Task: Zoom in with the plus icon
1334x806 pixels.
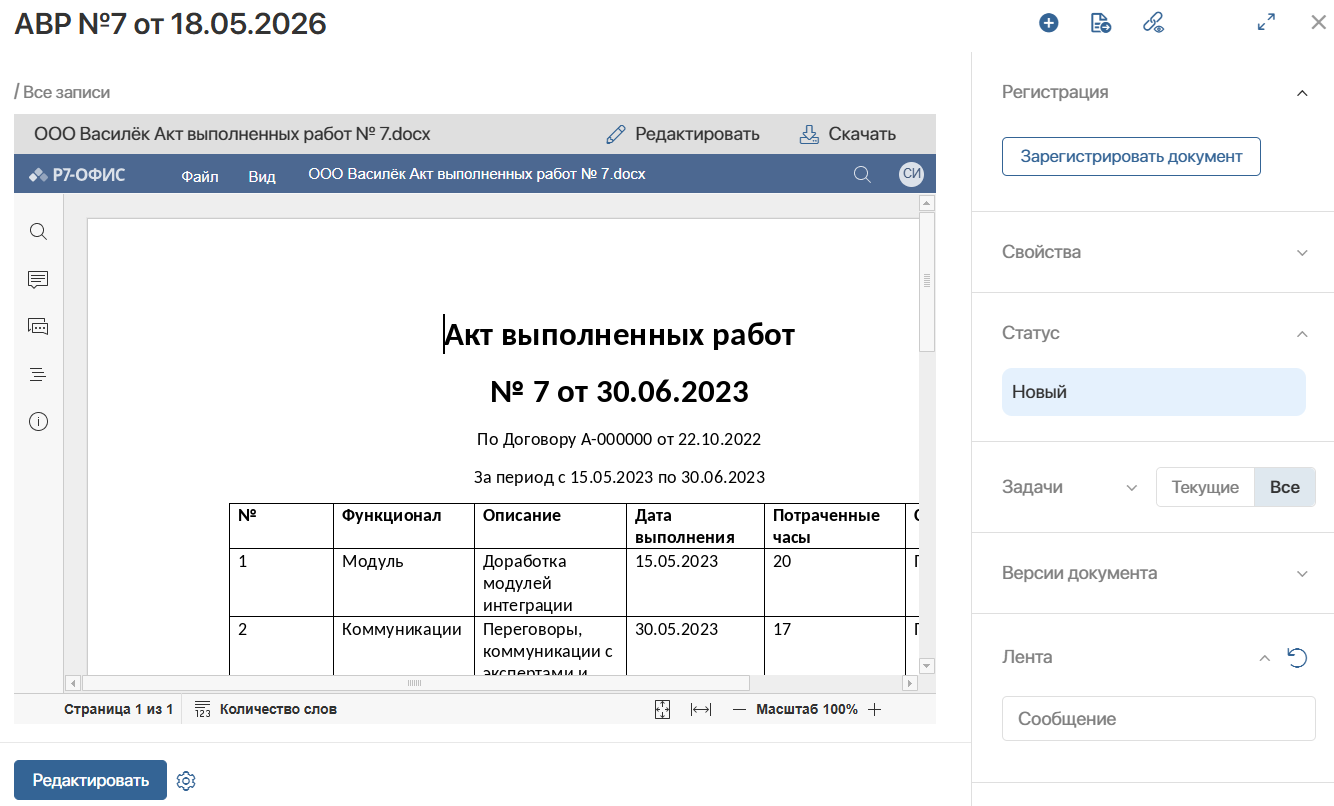Action: click(874, 709)
